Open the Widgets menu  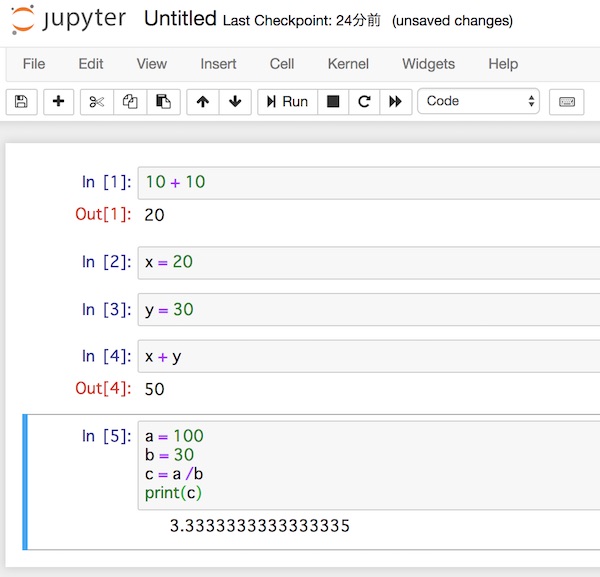click(429, 64)
